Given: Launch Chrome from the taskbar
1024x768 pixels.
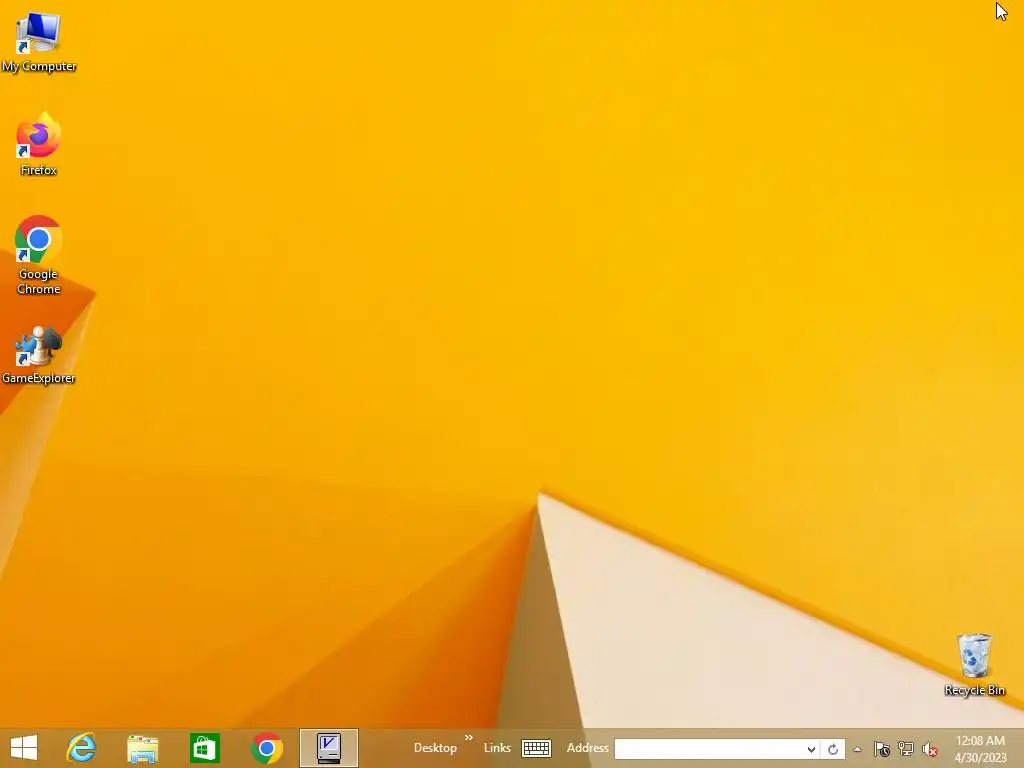Looking at the screenshot, I should pos(266,748).
